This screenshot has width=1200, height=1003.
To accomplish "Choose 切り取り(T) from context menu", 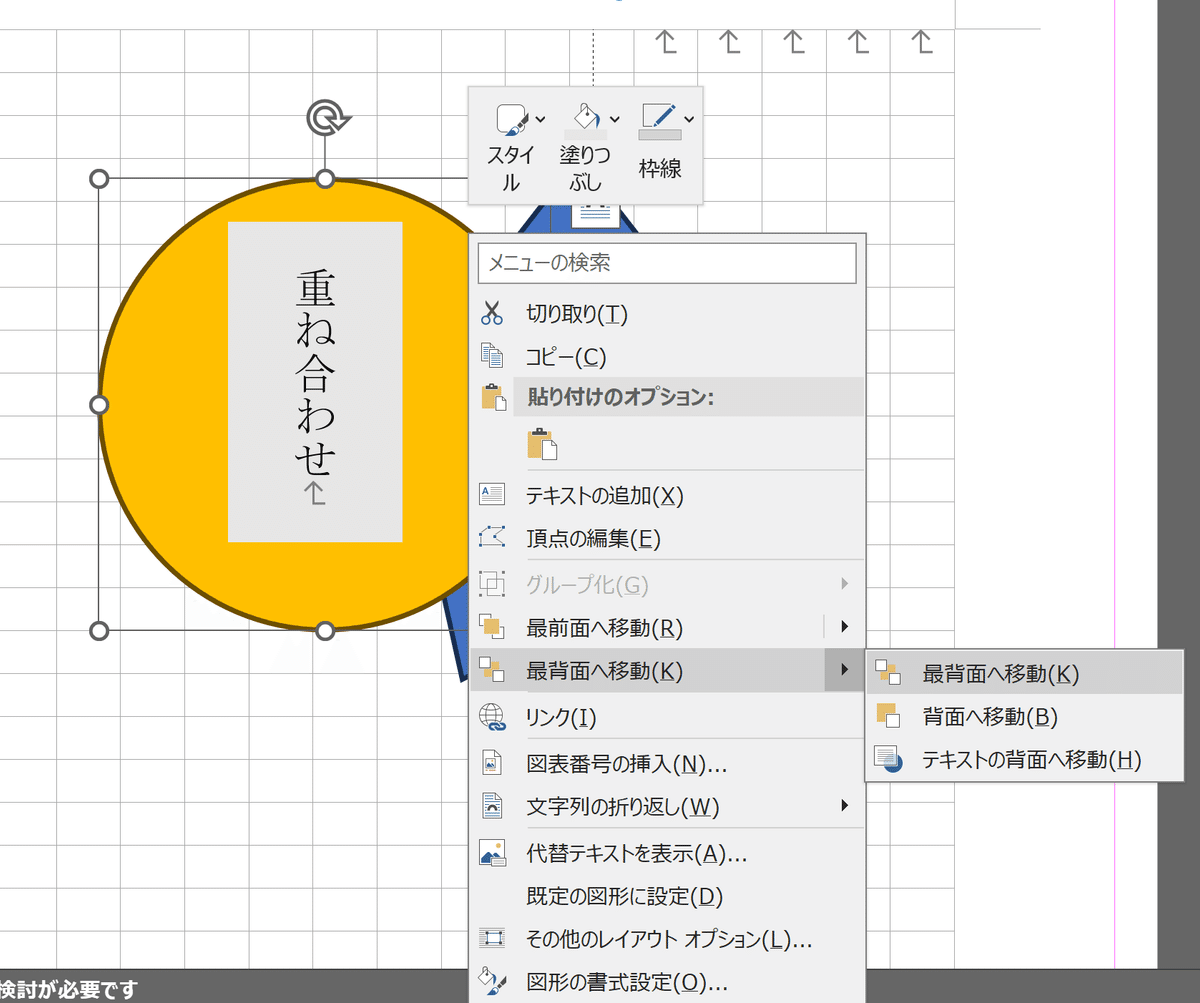I will 667,314.
